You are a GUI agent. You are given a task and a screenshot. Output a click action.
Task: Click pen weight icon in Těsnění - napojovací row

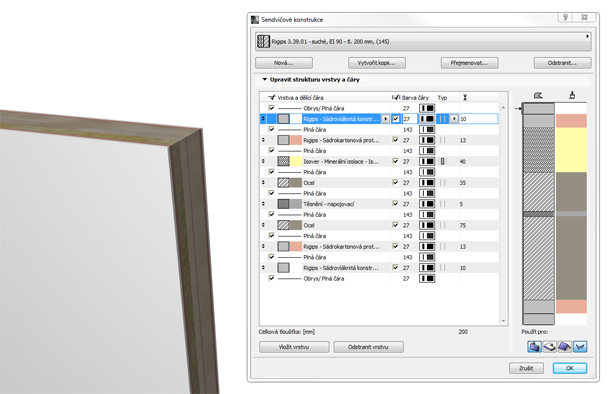click(x=427, y=204)
